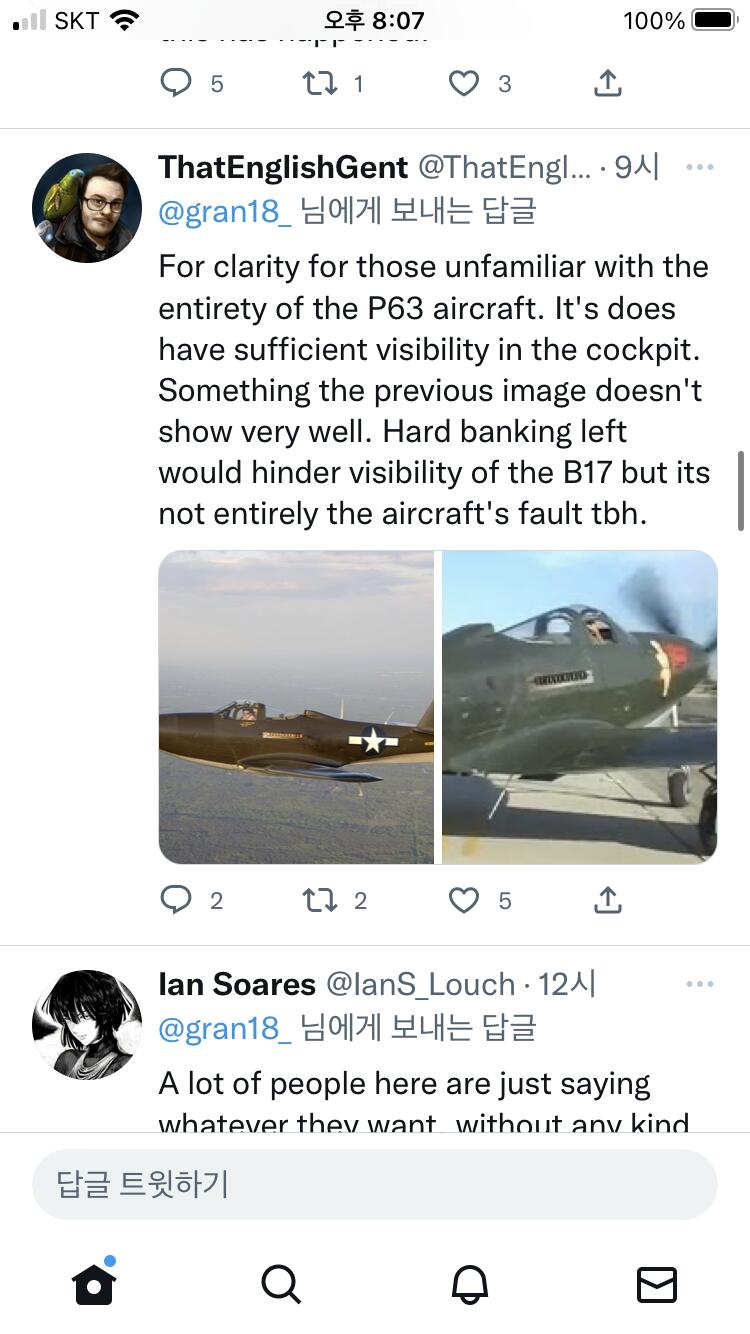Open ThatEnglishGent's profile avatar
Screen dimensions: 750x1334
(x=87, y=208)
